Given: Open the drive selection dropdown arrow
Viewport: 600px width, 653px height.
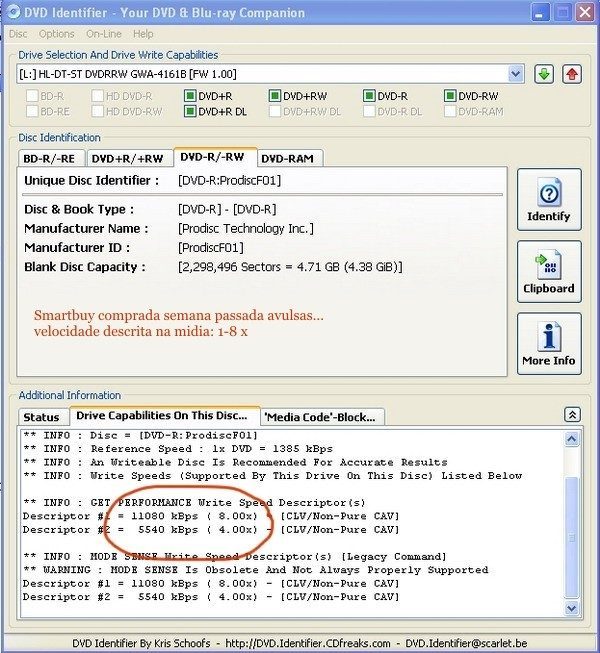Looking at the screenshot, I should tap(515, 74).
